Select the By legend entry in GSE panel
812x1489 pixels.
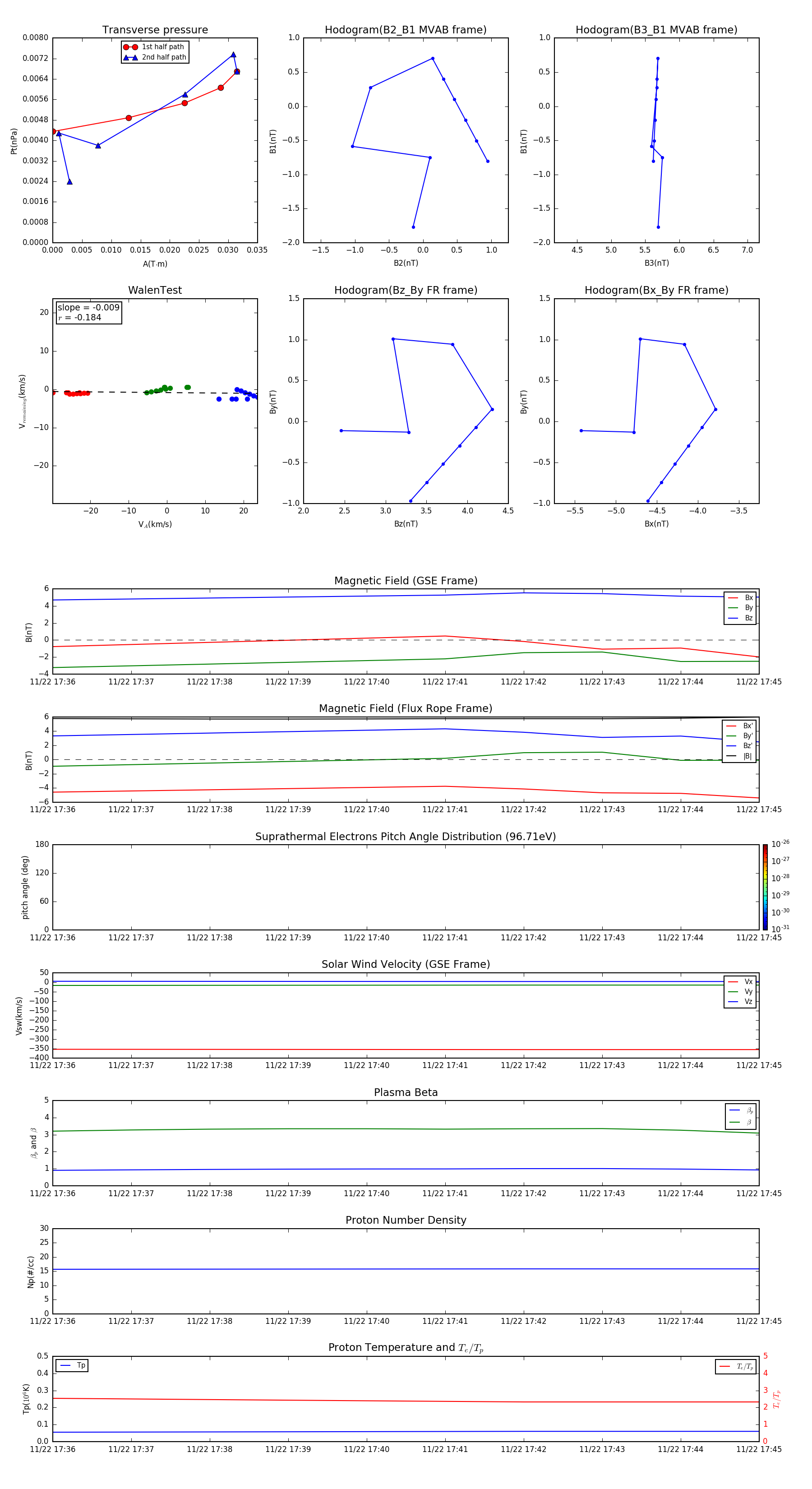[740, 607]
